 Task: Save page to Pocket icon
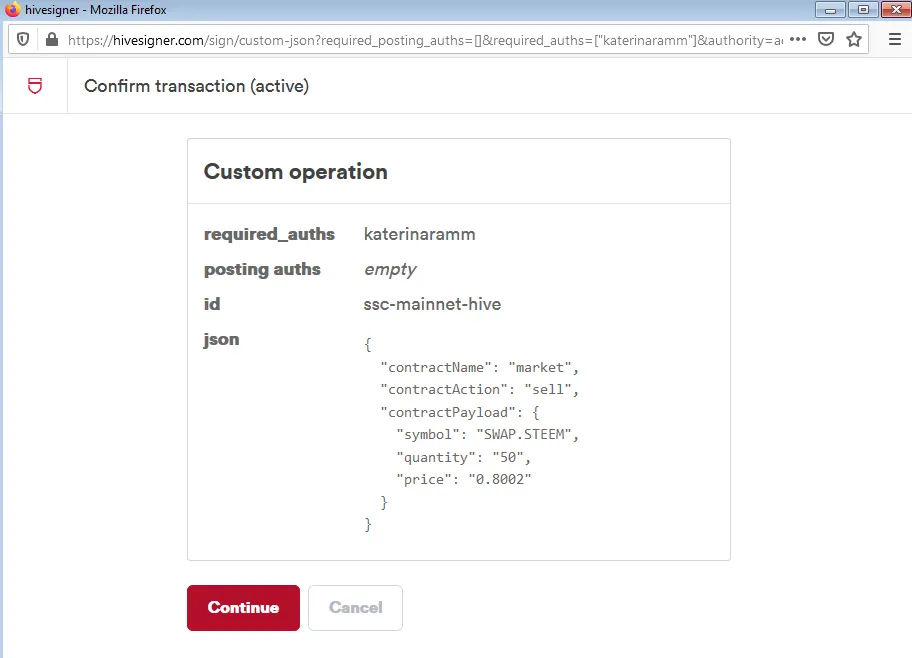click(826, 40)
